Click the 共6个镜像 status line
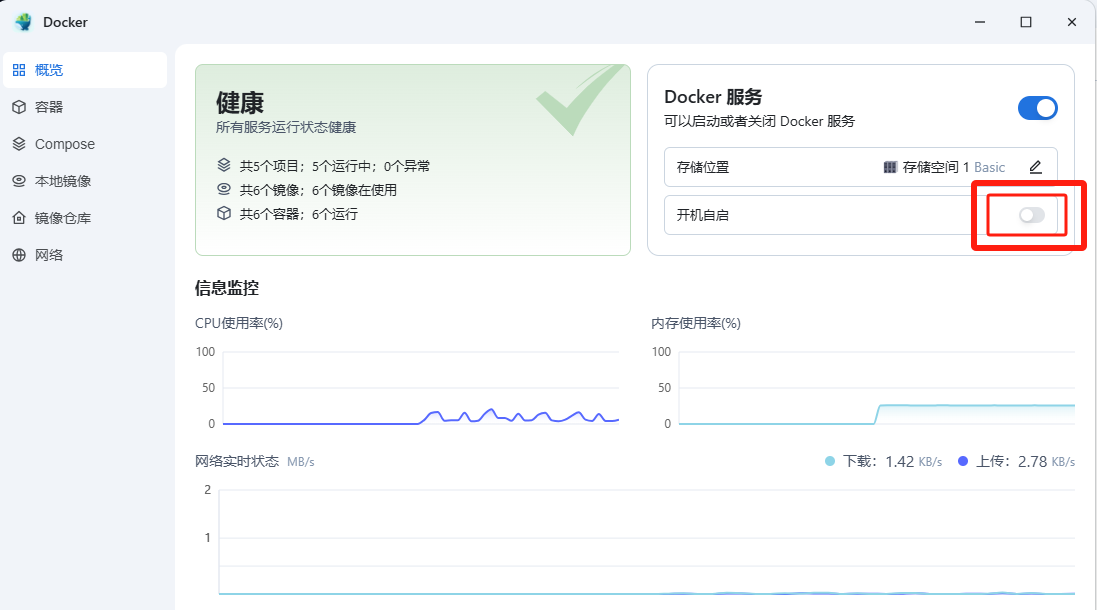This screenshot has height=610, width=1097. click(x=318, y=190)
